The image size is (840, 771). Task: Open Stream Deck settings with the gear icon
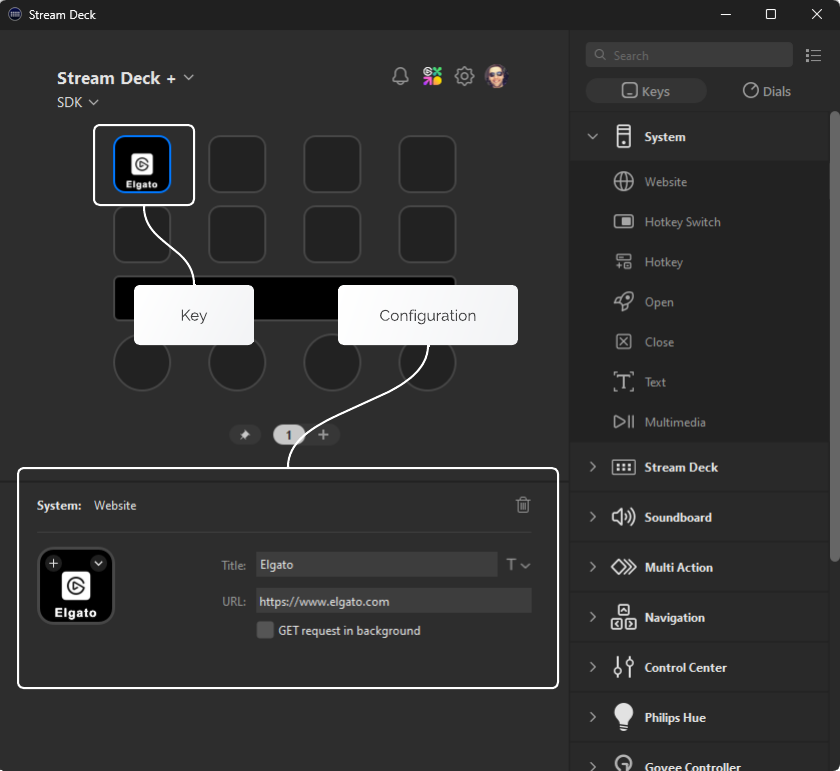pyautogui.click(x=464, y=75)
